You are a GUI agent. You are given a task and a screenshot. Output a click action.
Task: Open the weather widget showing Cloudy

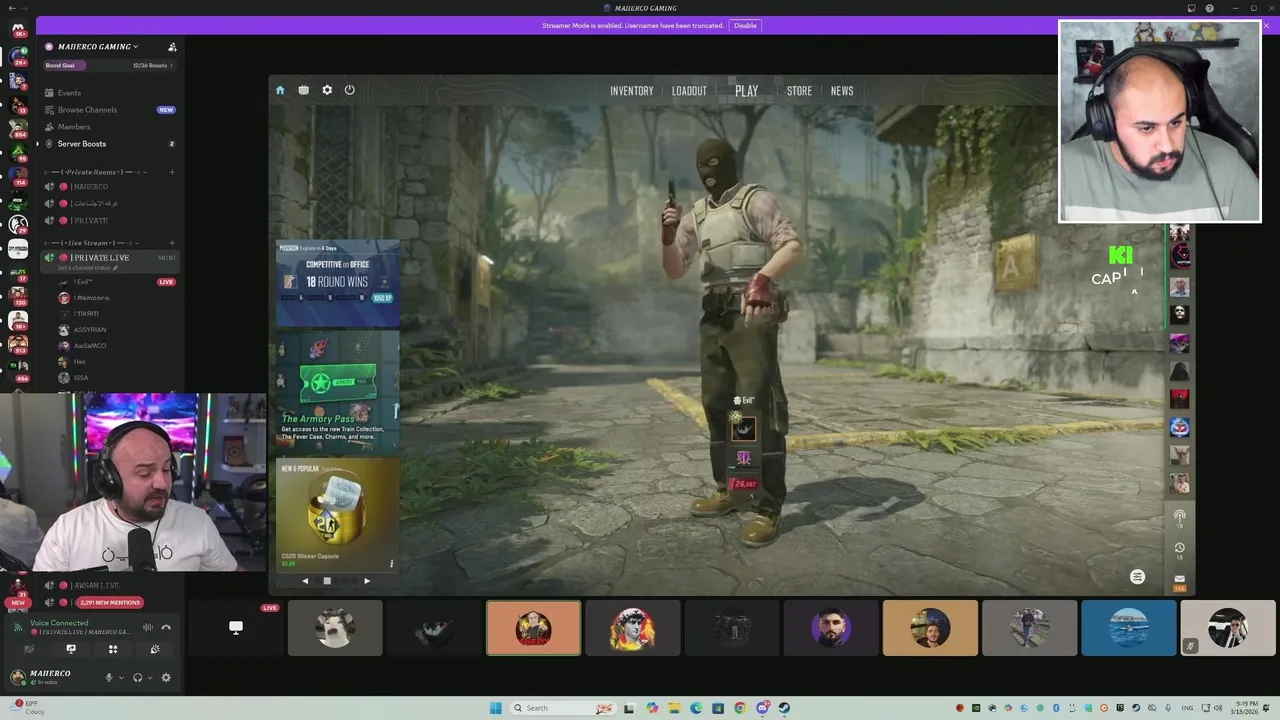[x=26, y=708]
